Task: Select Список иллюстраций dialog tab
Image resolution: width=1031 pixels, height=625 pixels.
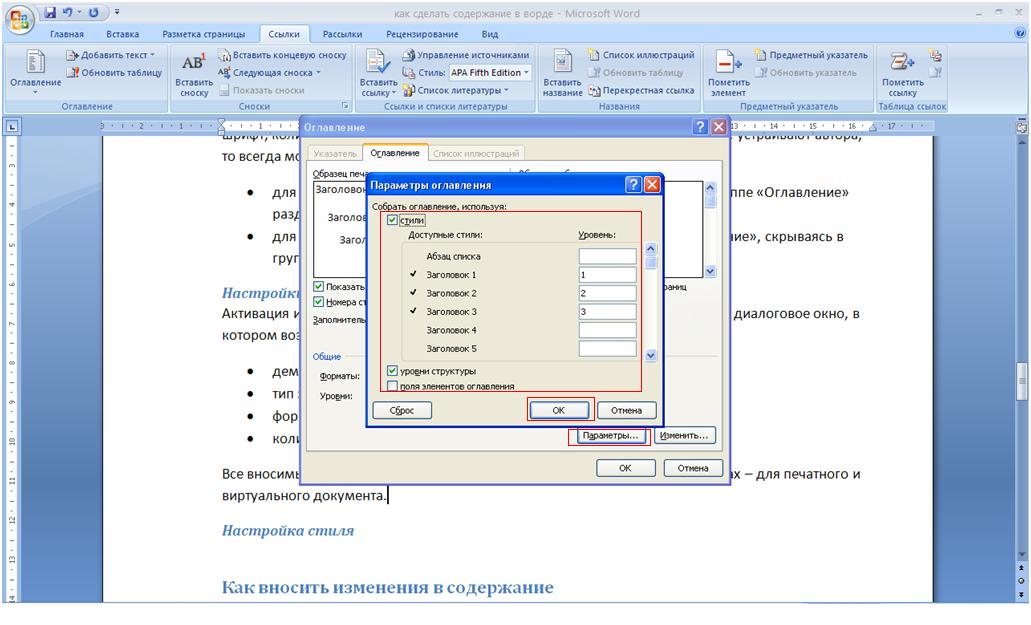Action: [x=476, y=154]
